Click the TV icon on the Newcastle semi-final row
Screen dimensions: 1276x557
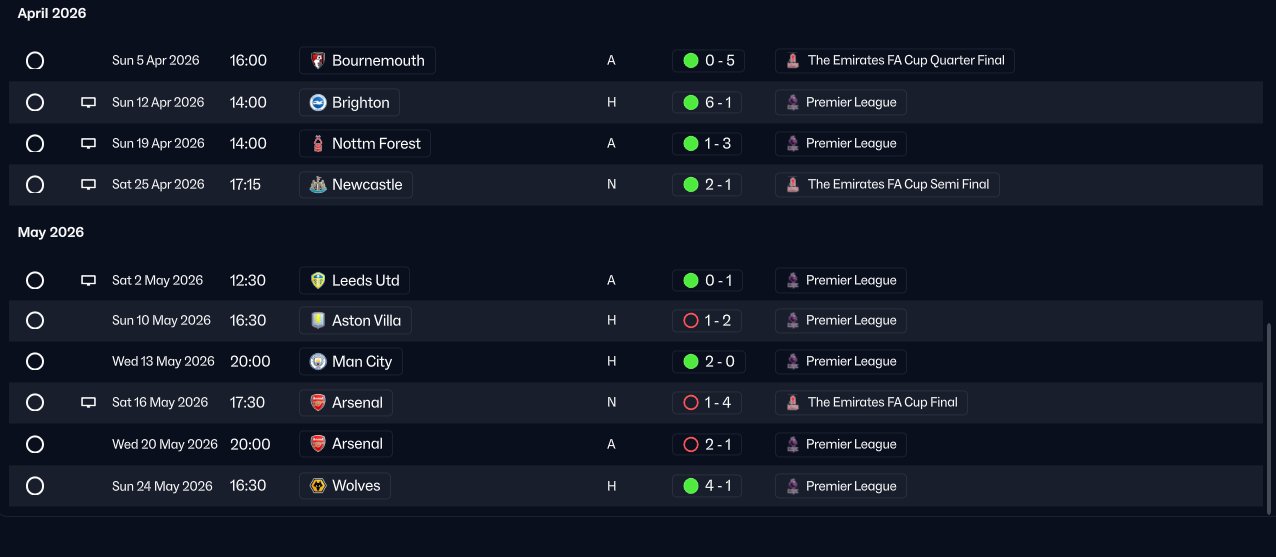[88, 184]
